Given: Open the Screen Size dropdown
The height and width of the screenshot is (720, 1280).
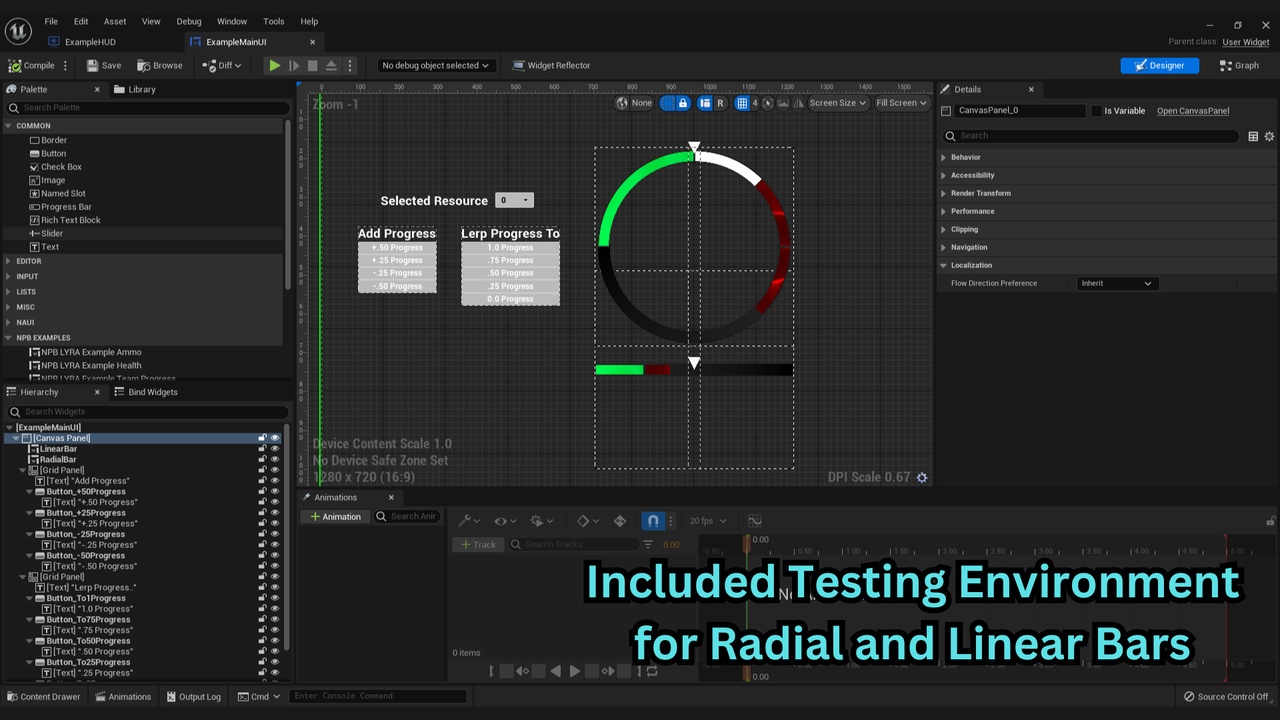Looking at the screenshot, I should (x=837, y=103).
